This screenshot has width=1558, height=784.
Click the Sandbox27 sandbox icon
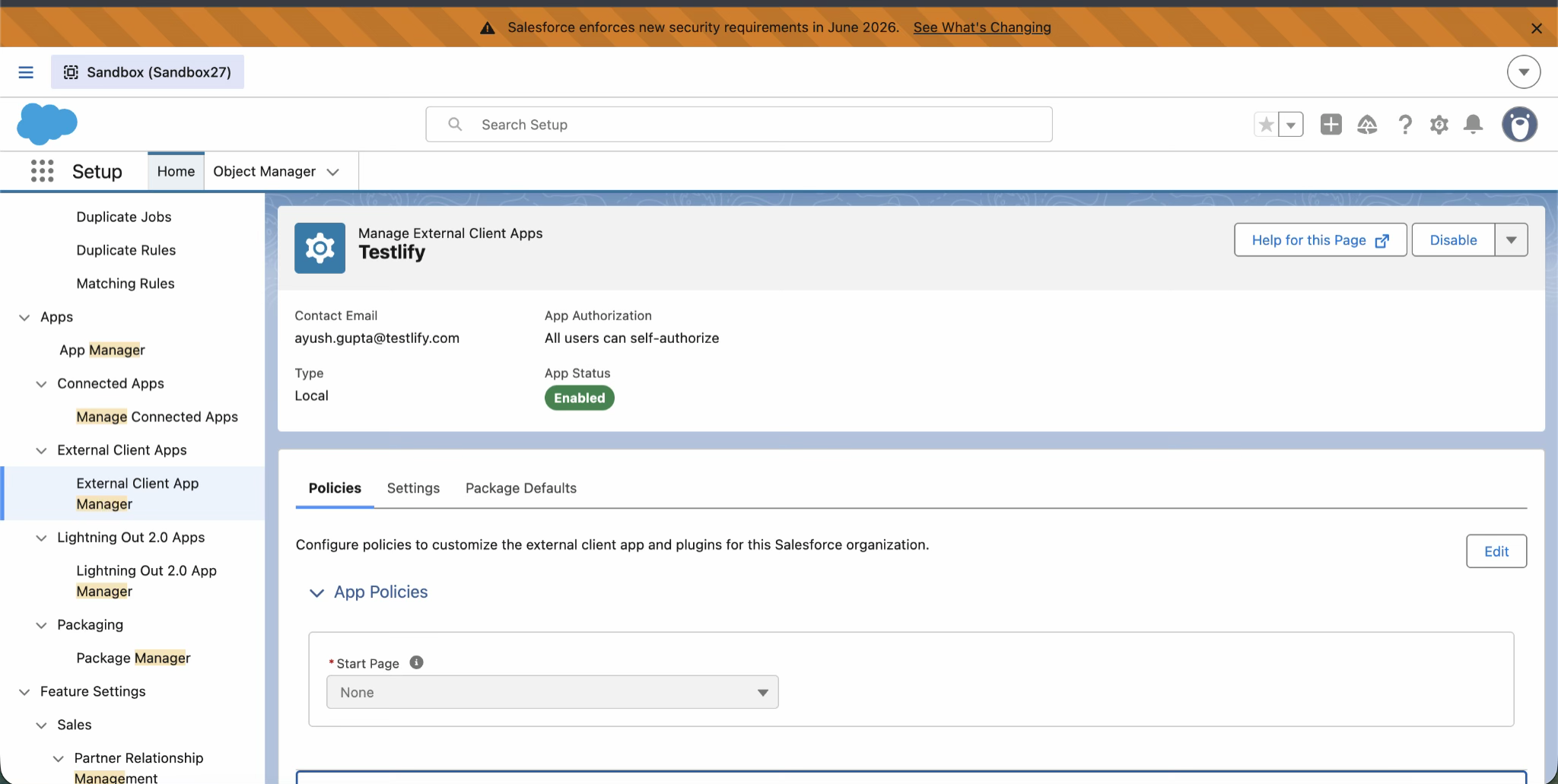(71, 72)
